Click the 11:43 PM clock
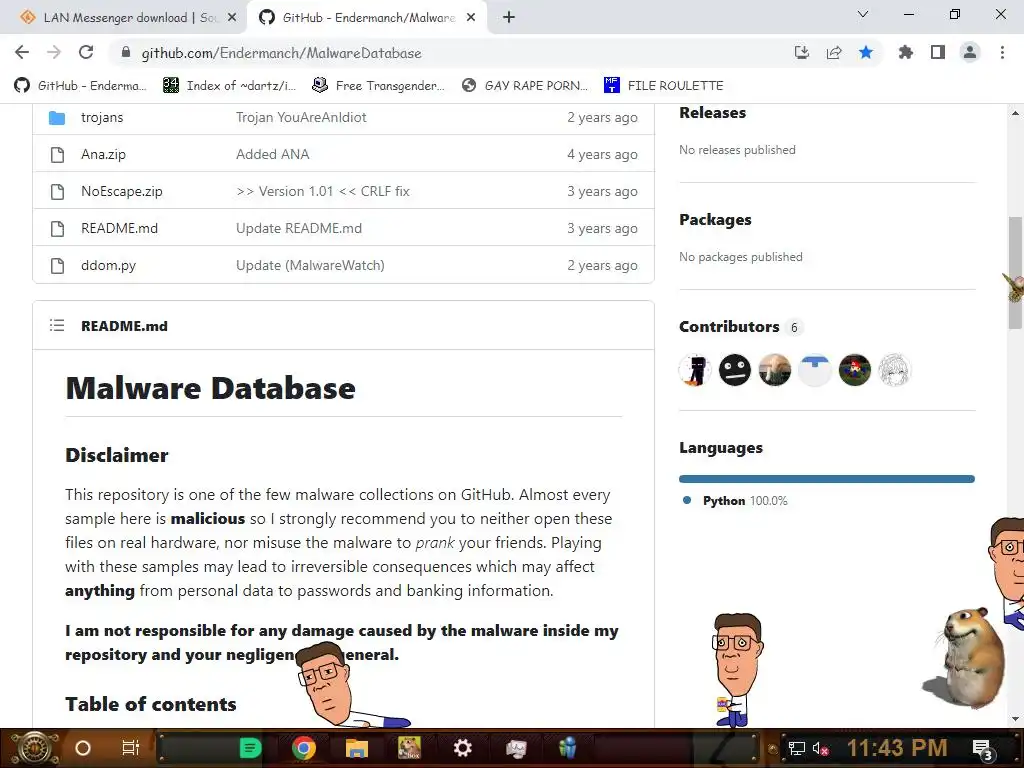 pos(897,748)
